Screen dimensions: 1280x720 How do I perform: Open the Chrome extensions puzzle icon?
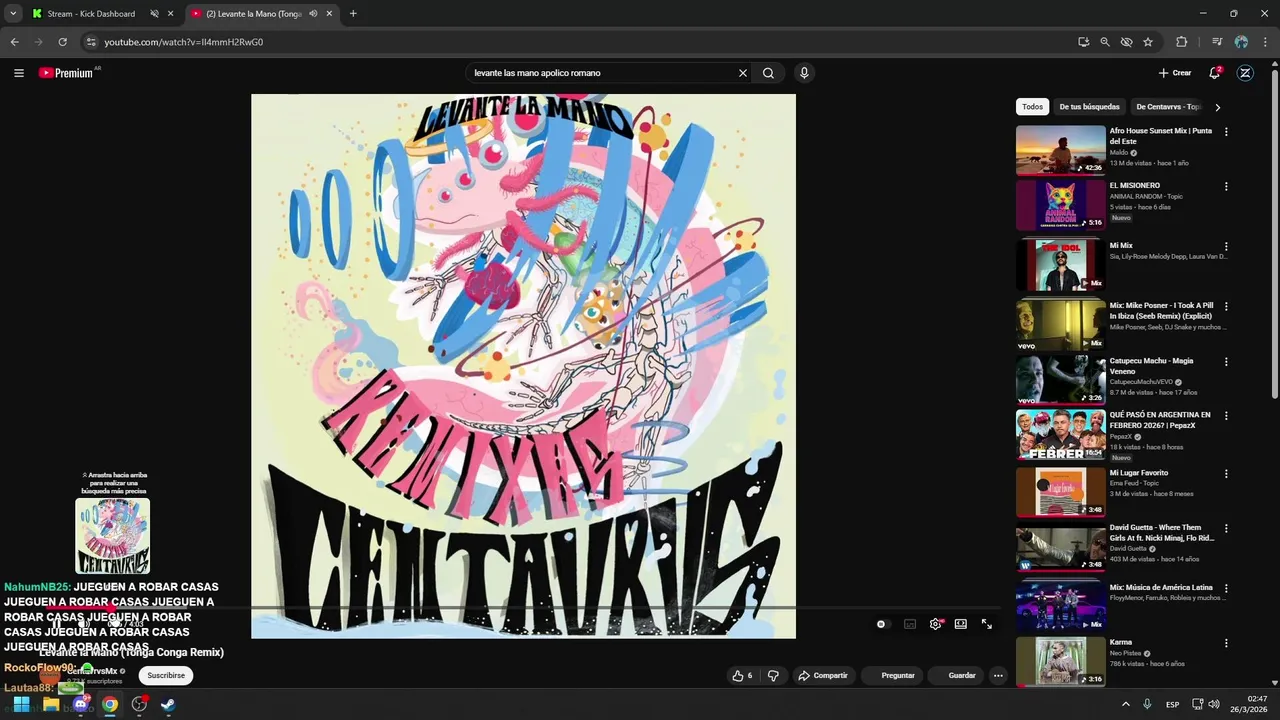1181,42
